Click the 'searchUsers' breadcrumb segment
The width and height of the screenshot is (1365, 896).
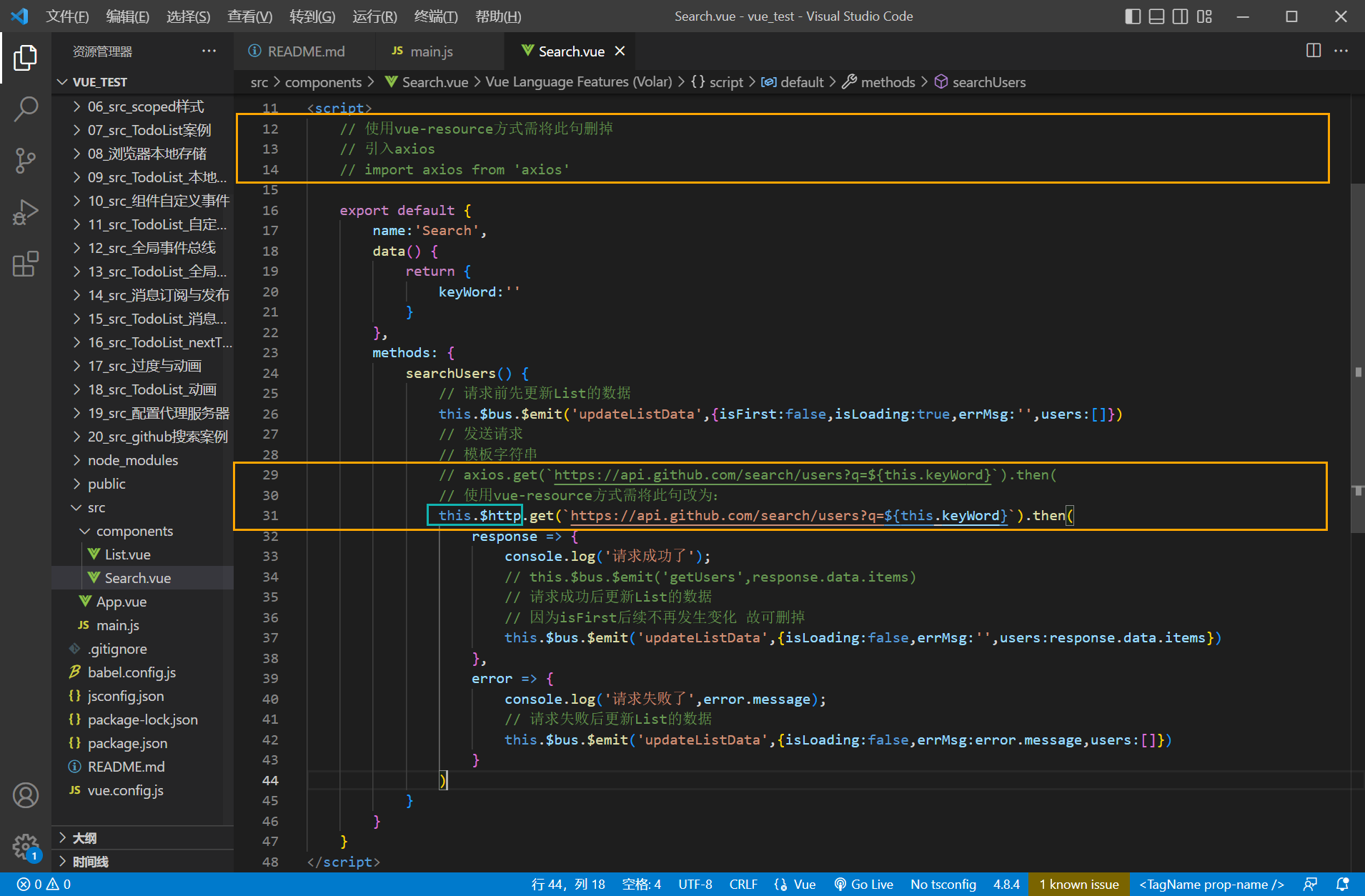[x=980, y=82]
